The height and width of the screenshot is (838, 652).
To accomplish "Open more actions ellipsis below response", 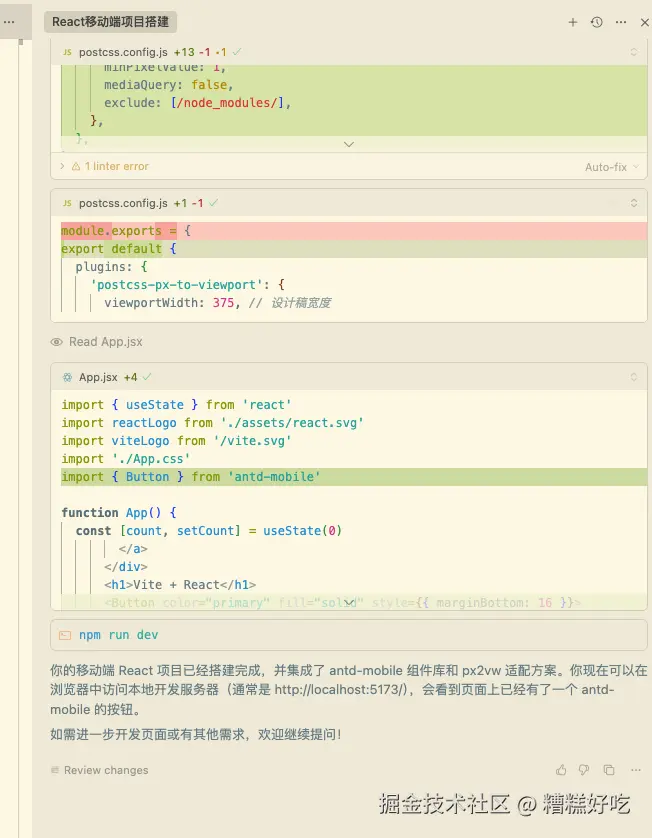I will (635, 770).
